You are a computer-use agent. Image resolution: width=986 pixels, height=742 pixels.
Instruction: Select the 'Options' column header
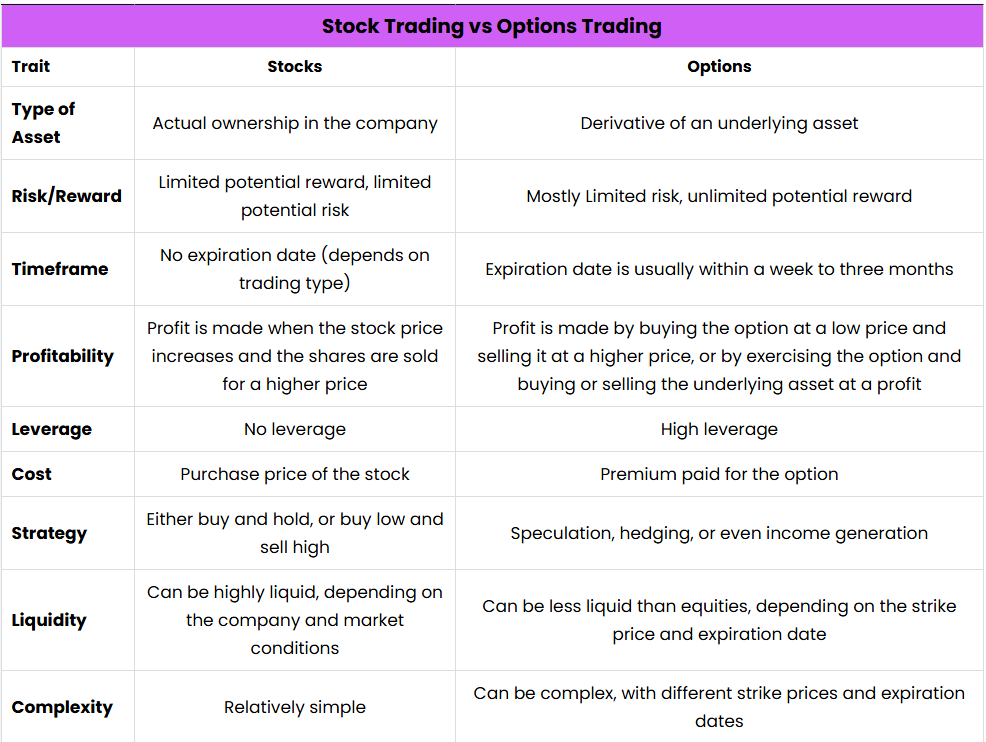(719, 67)
